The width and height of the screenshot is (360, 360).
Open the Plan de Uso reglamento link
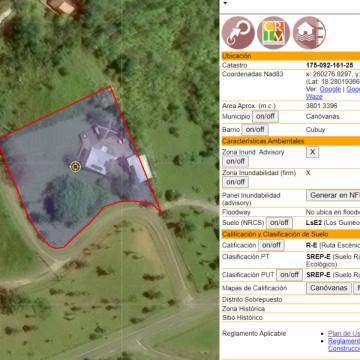pyautogui.click(x=344, y=333)
